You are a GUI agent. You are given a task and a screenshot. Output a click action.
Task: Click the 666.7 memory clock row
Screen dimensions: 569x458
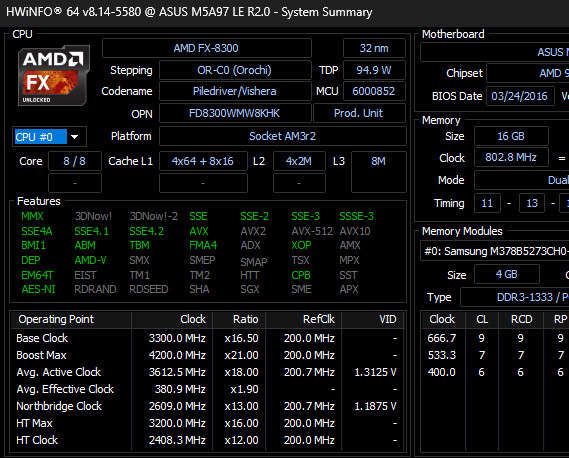click(495, 338)
